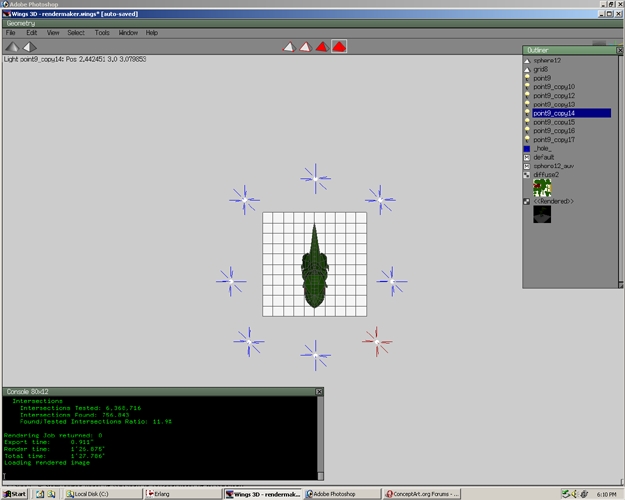The height and width of the screenshot is (500, 625).
Task: Open Local Disk (C:) taskbar button
Action: click(103, 494)
